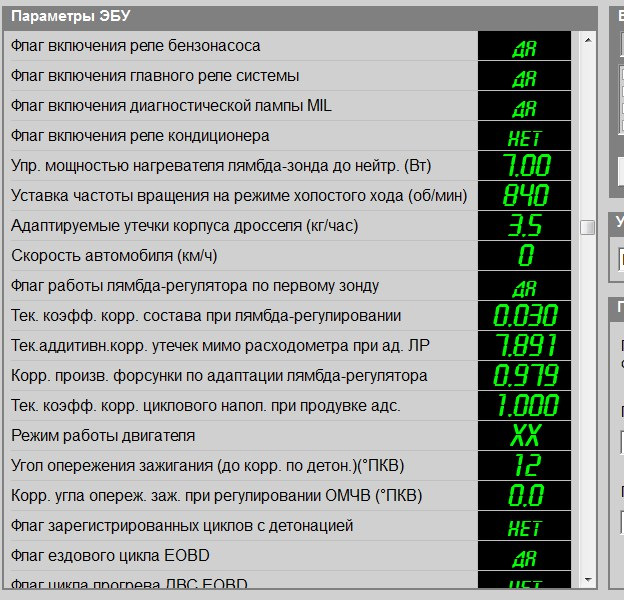Select the engine operating mode row

coord(240,436)
